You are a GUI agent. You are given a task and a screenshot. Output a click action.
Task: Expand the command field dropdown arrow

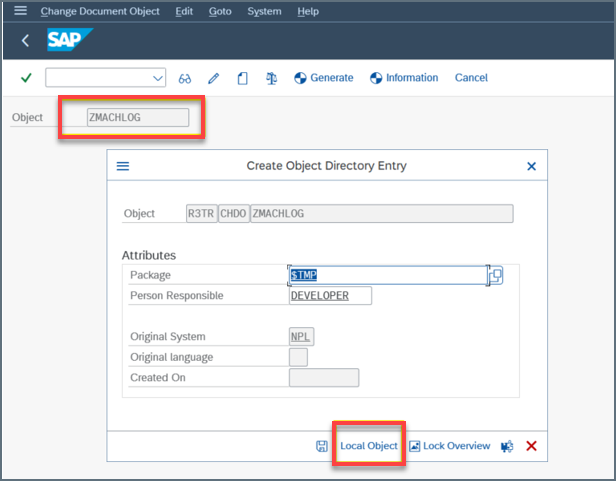(x=157, y=78)
